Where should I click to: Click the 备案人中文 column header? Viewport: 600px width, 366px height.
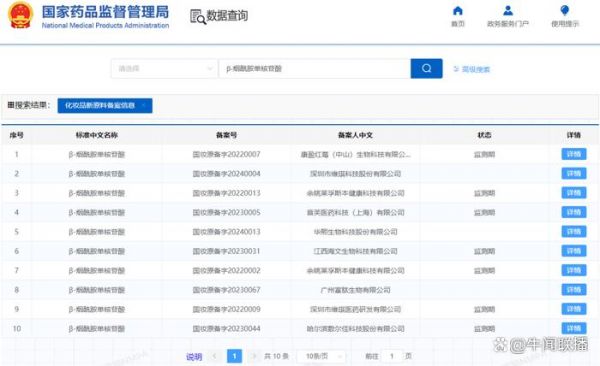[355, 135]
